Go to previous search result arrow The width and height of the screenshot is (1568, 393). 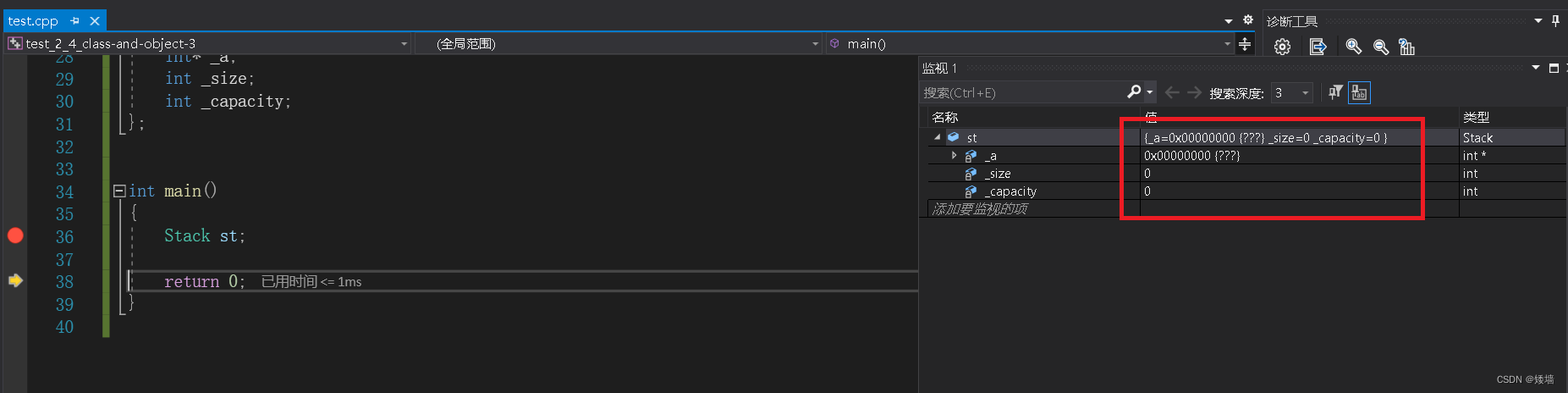(x=1172, y=92)
